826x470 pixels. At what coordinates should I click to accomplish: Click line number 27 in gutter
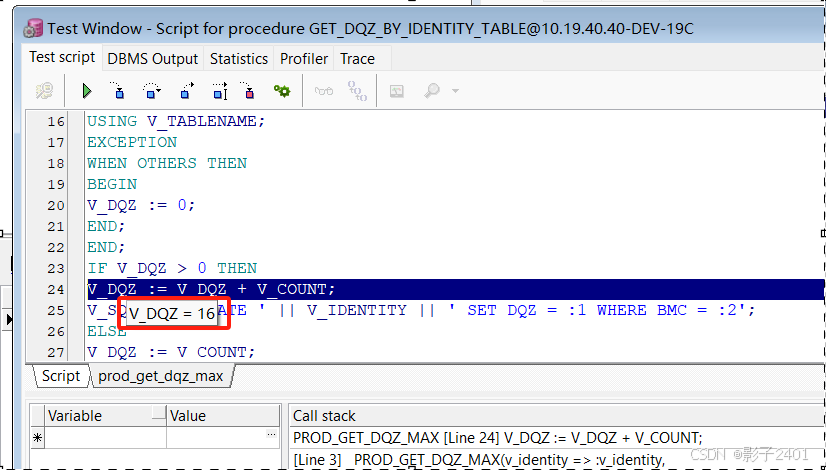point(56,352)
